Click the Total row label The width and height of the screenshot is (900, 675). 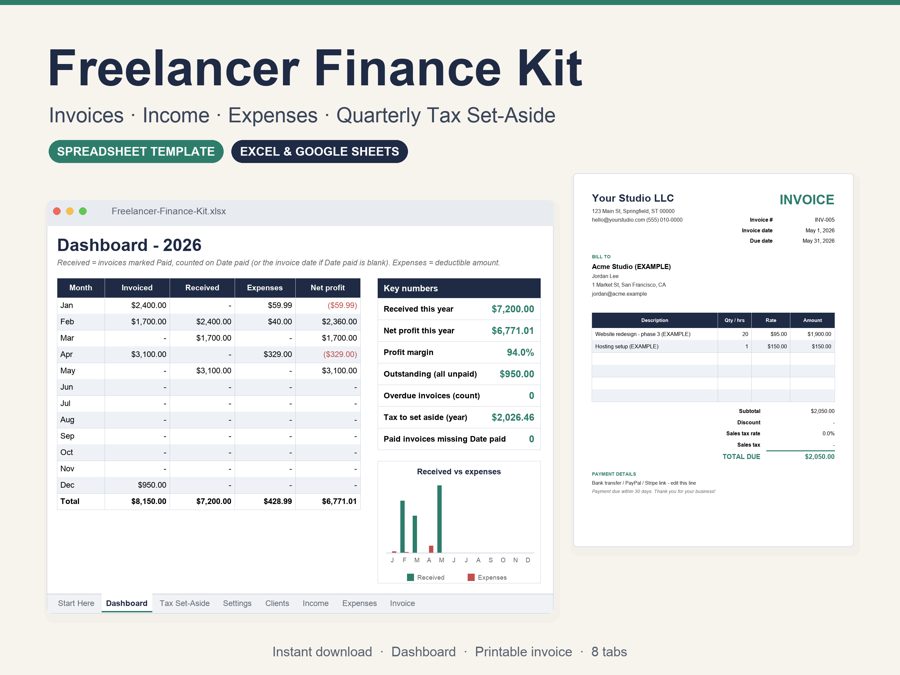point(70,501)
